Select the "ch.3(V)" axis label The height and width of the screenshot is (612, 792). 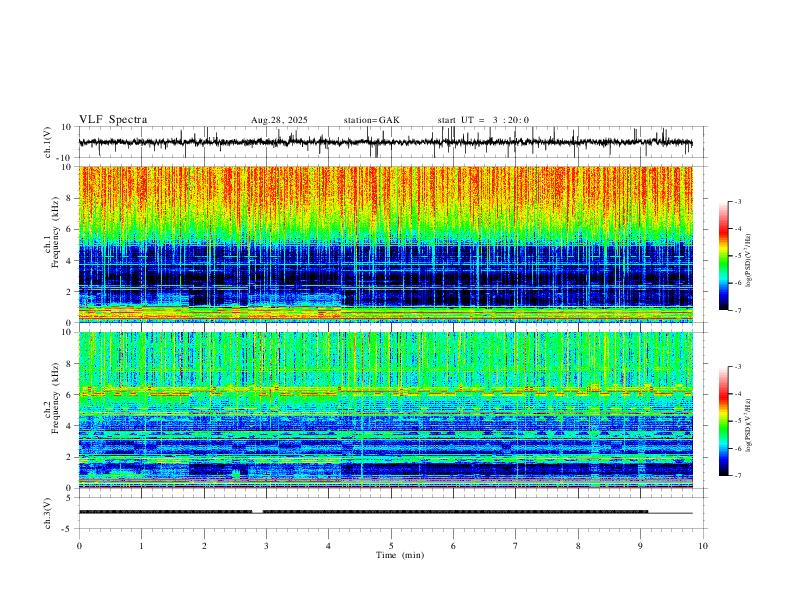(x=48, y=513)
